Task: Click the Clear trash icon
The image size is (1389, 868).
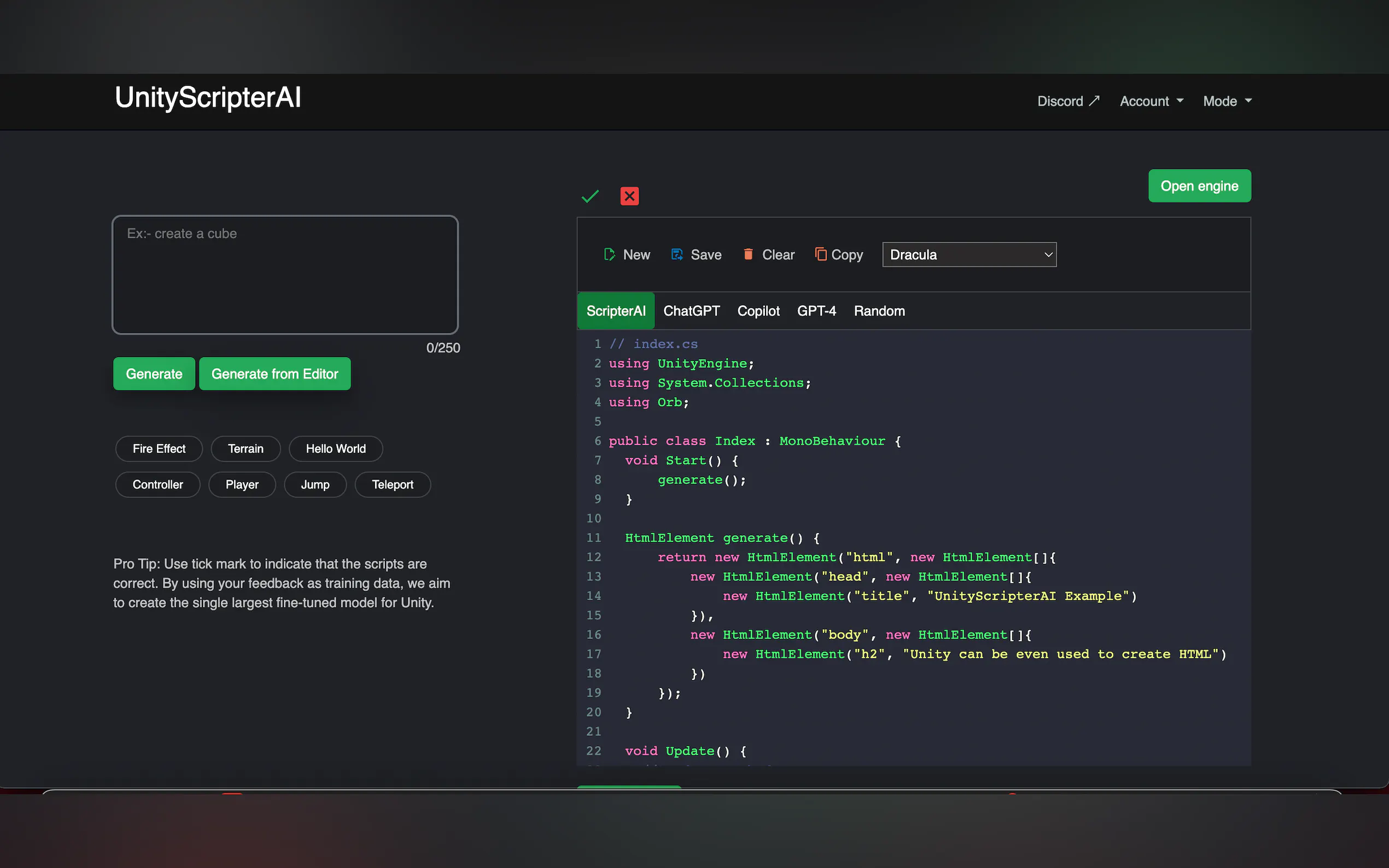Action: (748, 254)
